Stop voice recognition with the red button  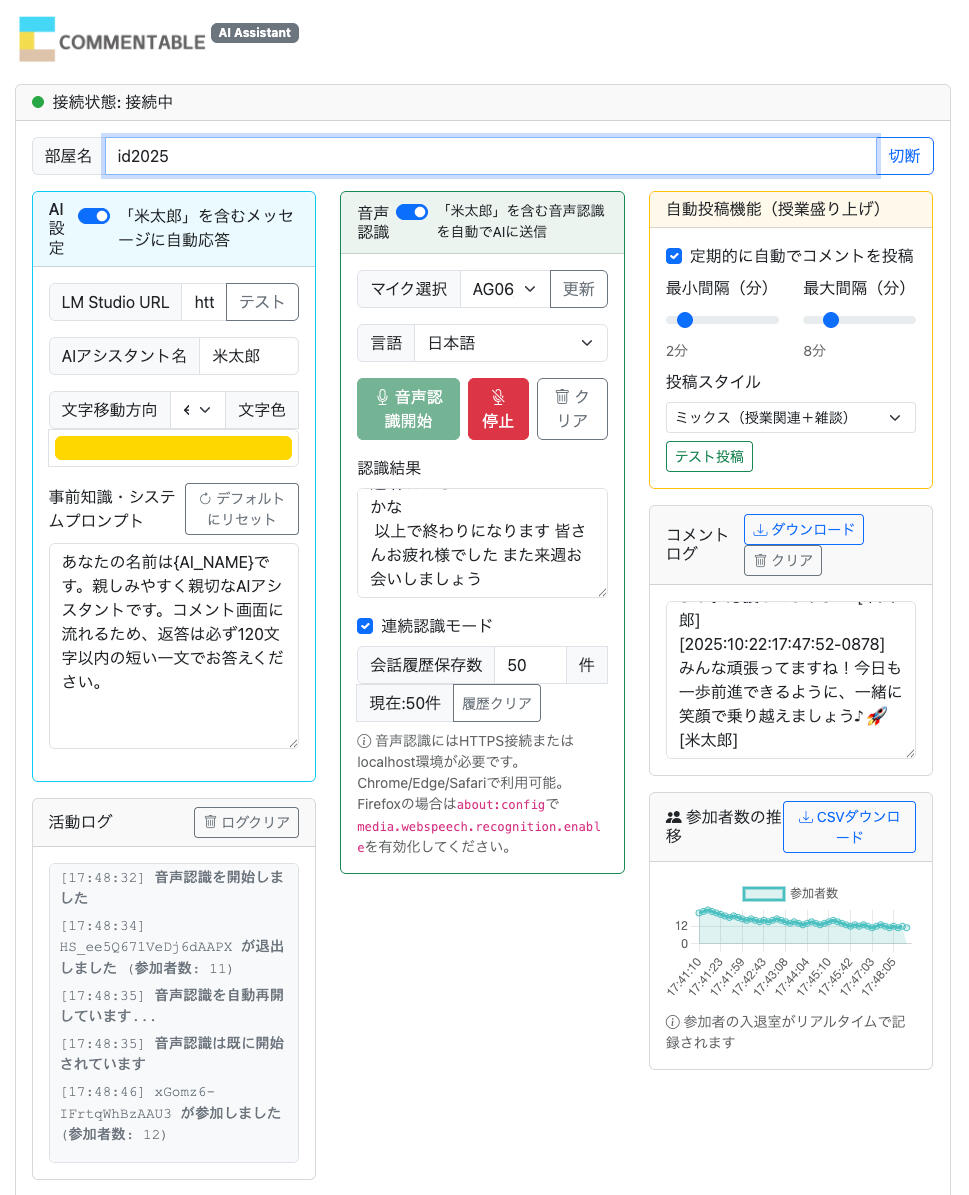498,409
